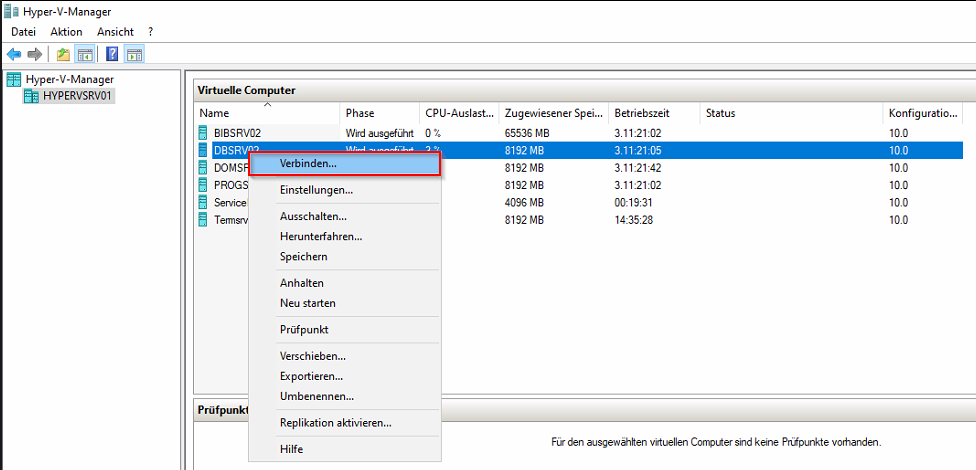Click BIBSRV02 CPU usage 0 %

[x=433, y=133]
